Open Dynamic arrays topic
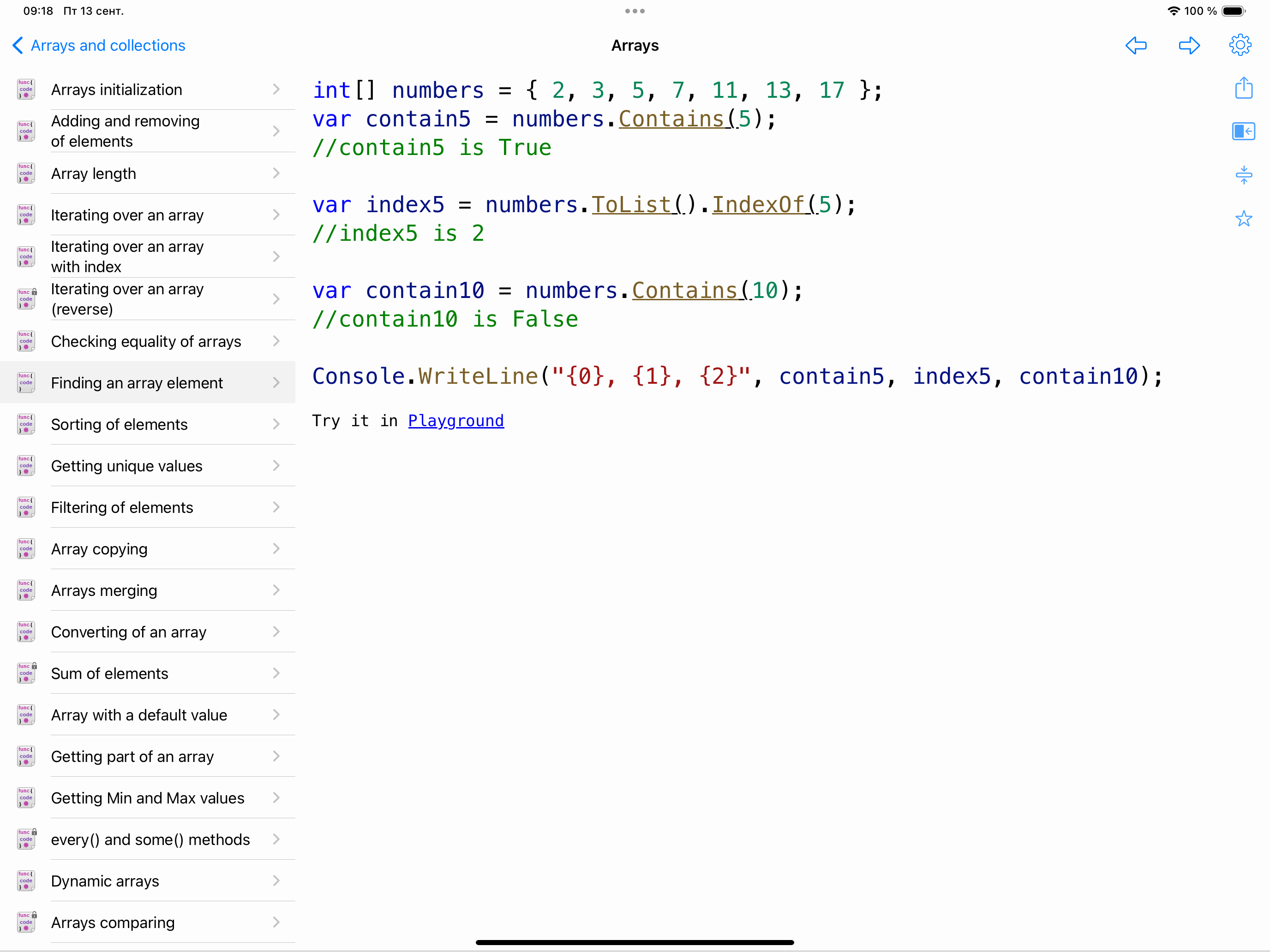Screen dimensions: 1270x952 point(148,881)
